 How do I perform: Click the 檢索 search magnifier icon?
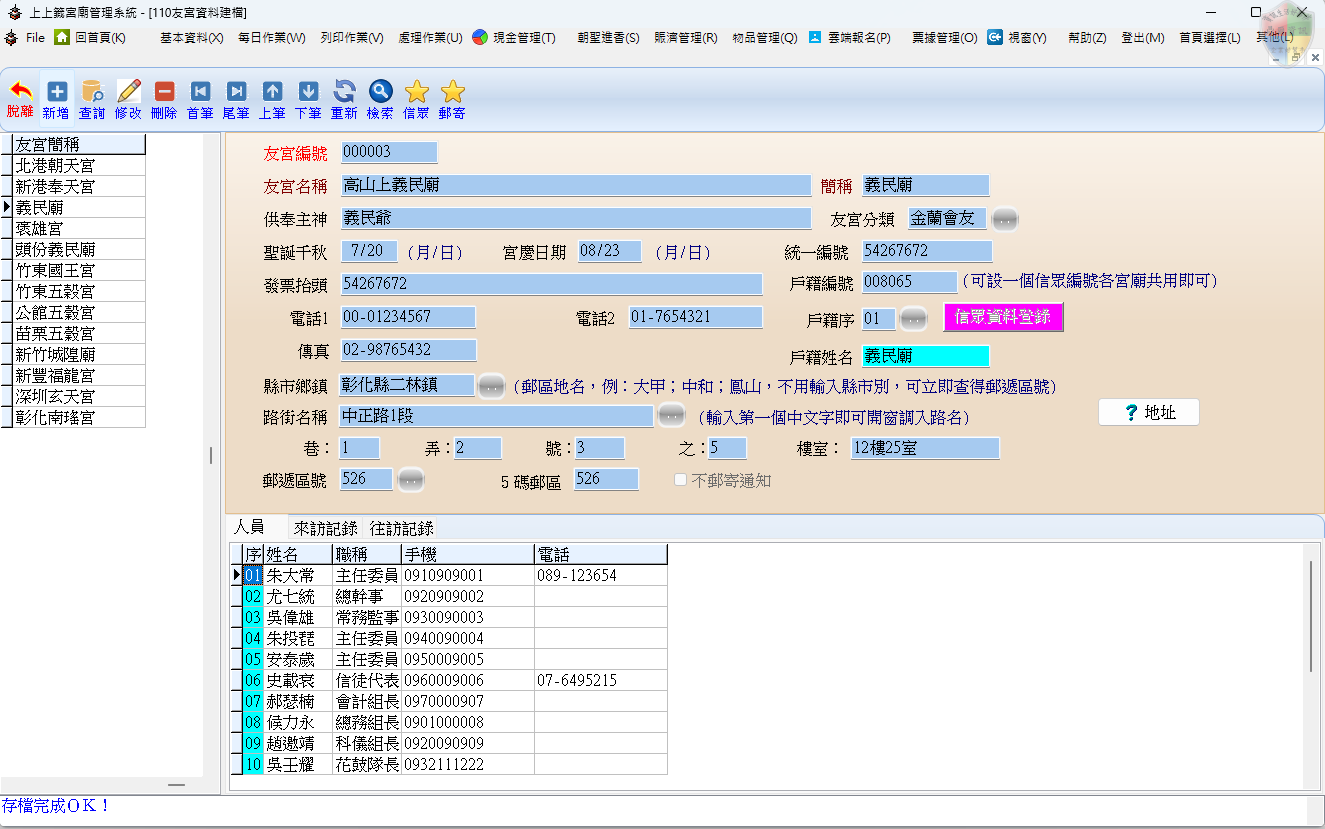click(380, 100)
